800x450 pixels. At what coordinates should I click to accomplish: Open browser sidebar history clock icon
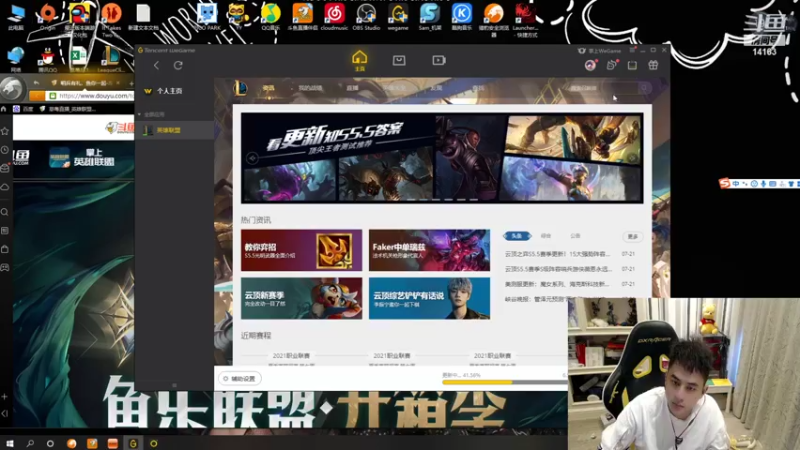click(5, 150)
